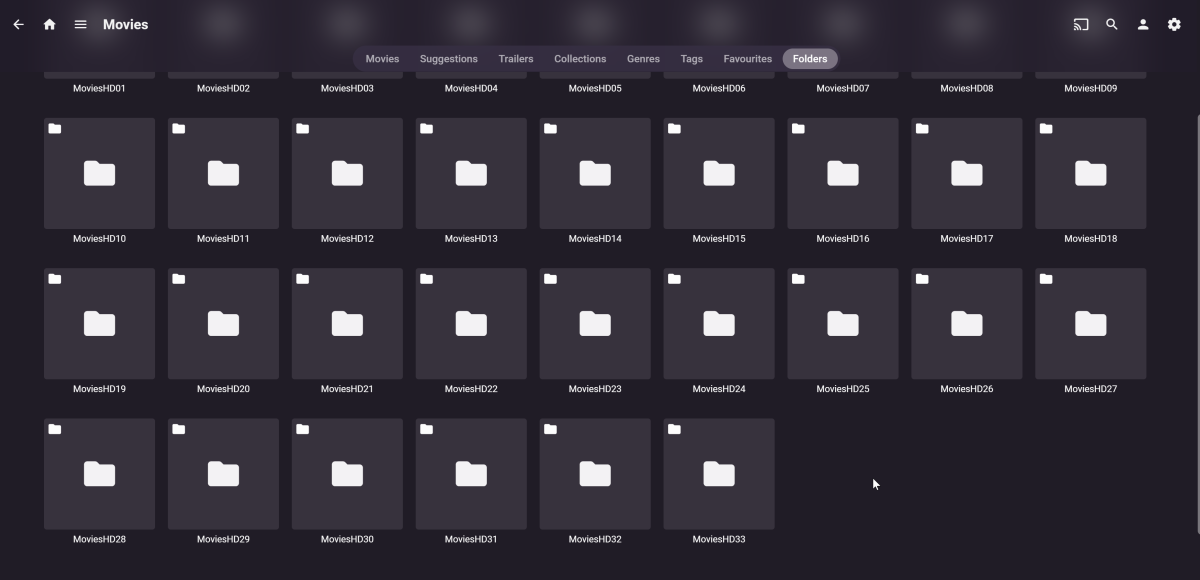Click the MoviesHD14 folder label
This screenshot has width=1200, height=580.
[594, 238]
